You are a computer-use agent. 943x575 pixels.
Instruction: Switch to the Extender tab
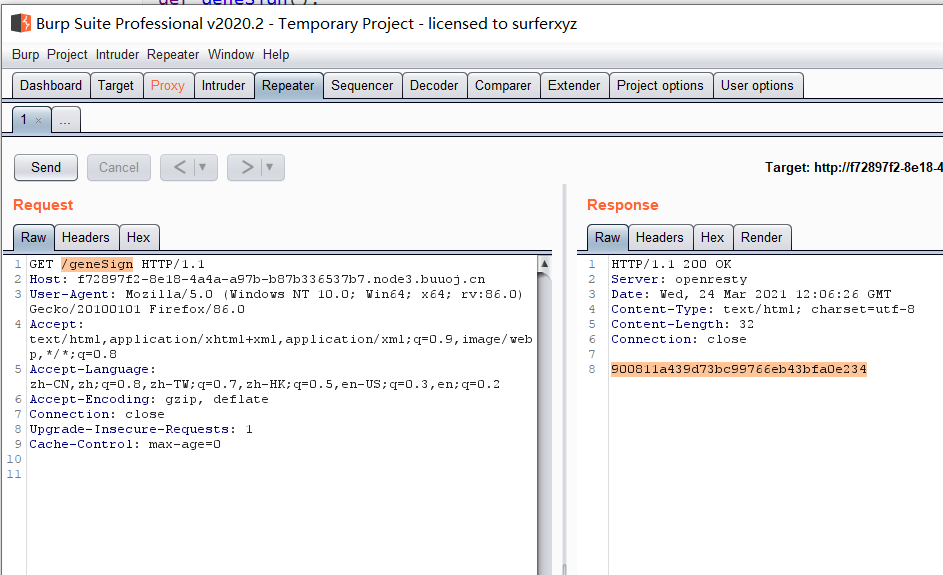tap(574, 85)
